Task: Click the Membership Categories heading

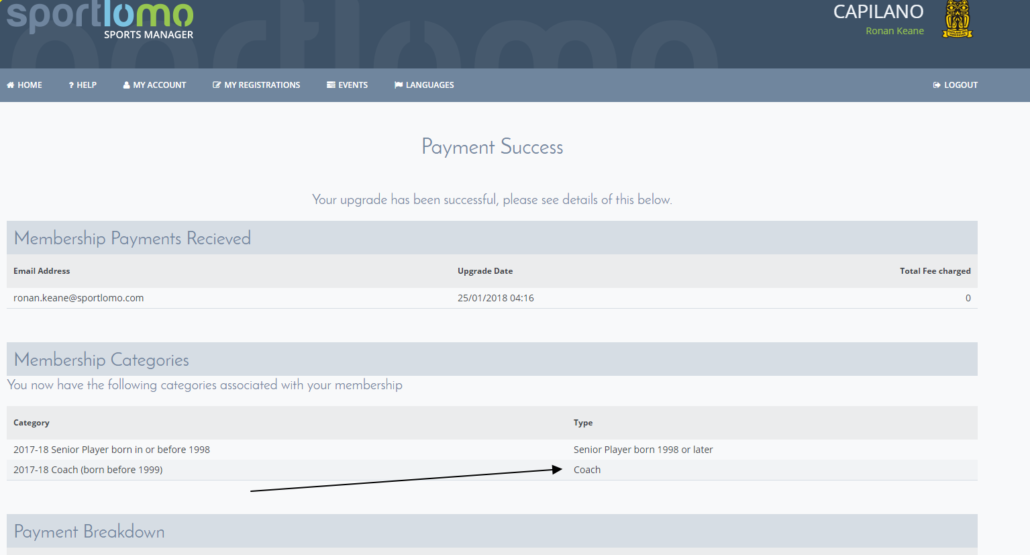Action: tap(101, 360)
